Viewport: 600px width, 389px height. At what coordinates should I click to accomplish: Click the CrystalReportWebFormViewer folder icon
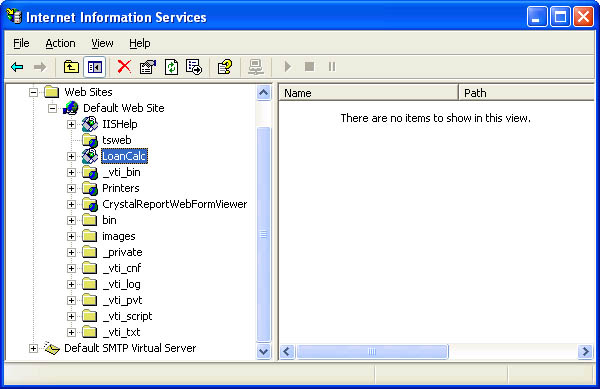(90, 205)
